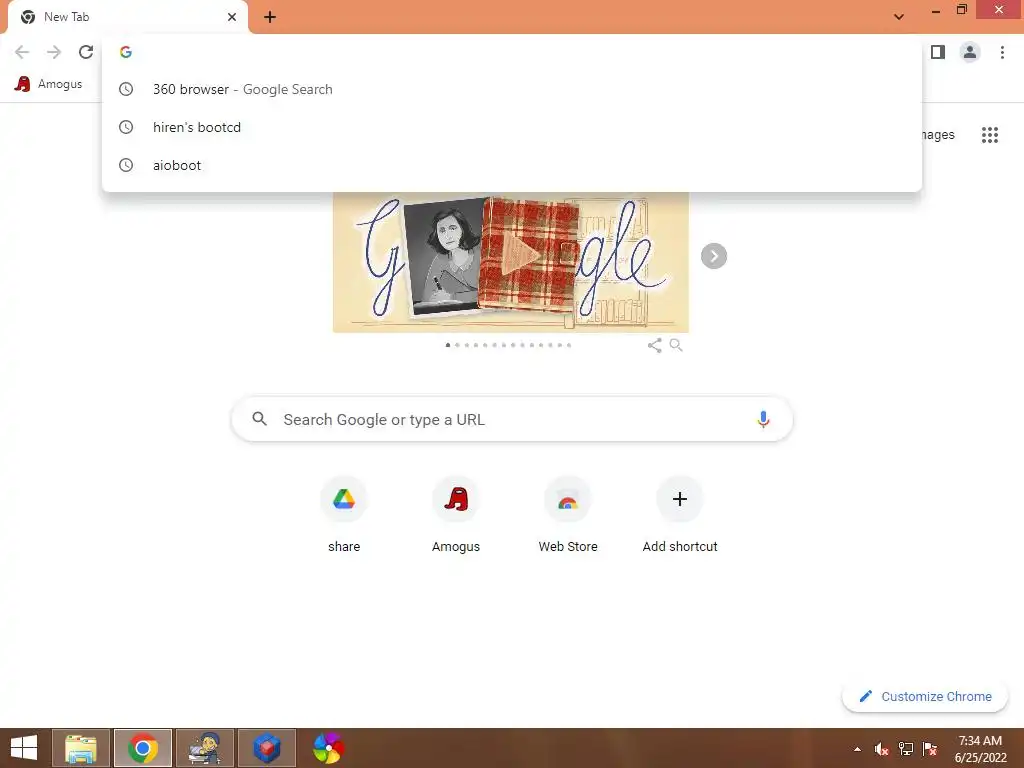Open File Explorer from the taskbar

click(x=81, y=748)
